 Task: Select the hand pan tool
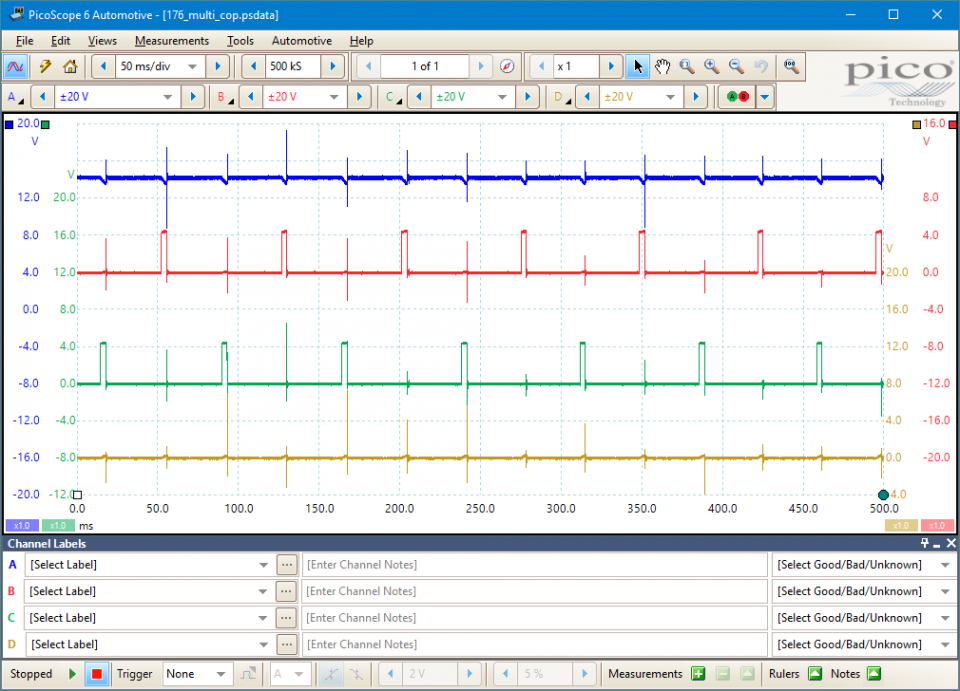(662, 66)
